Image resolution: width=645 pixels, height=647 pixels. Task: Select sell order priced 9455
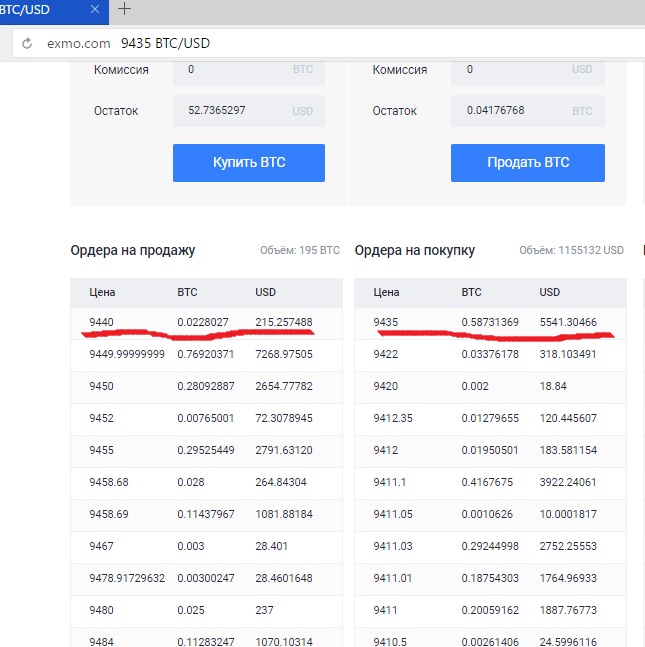click(206, 451)
